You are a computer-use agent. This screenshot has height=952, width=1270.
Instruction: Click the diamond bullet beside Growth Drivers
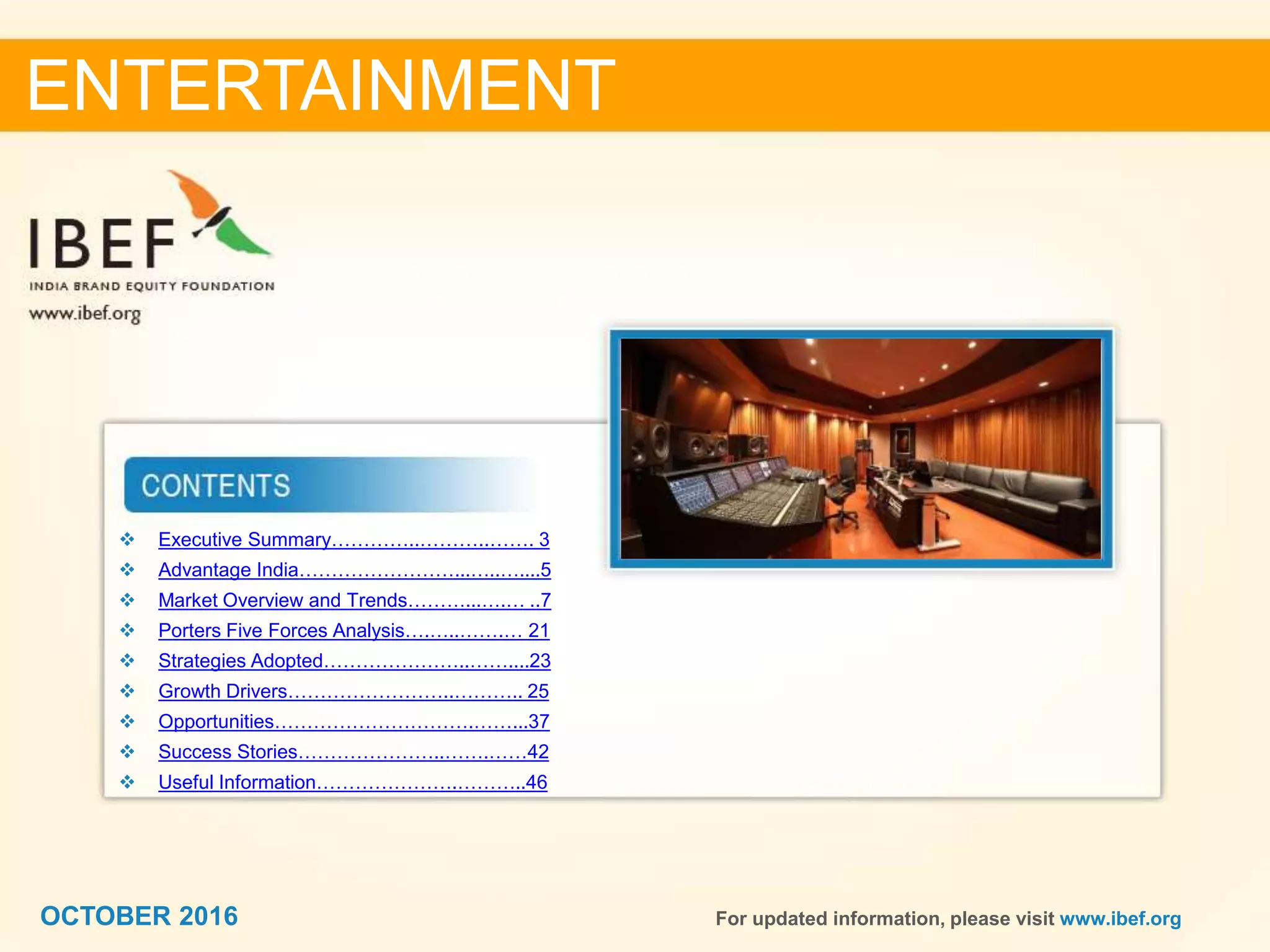click(127, 691)
